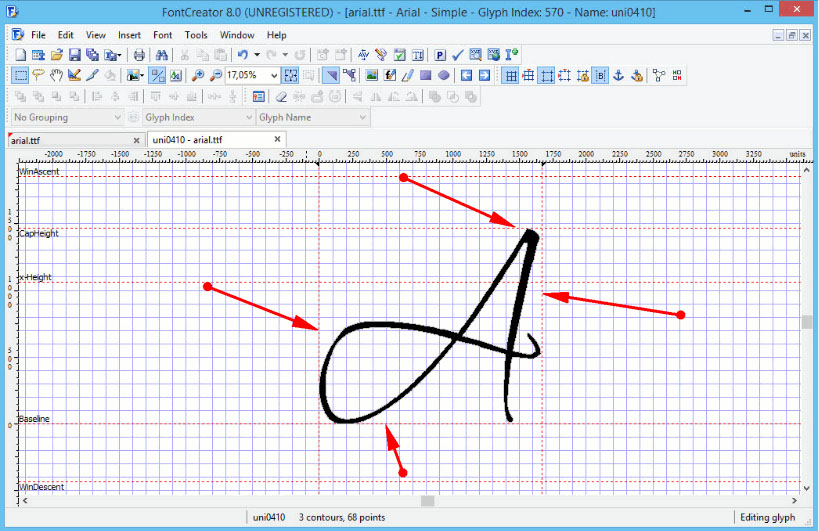Open the View menu

click(96, 35)
